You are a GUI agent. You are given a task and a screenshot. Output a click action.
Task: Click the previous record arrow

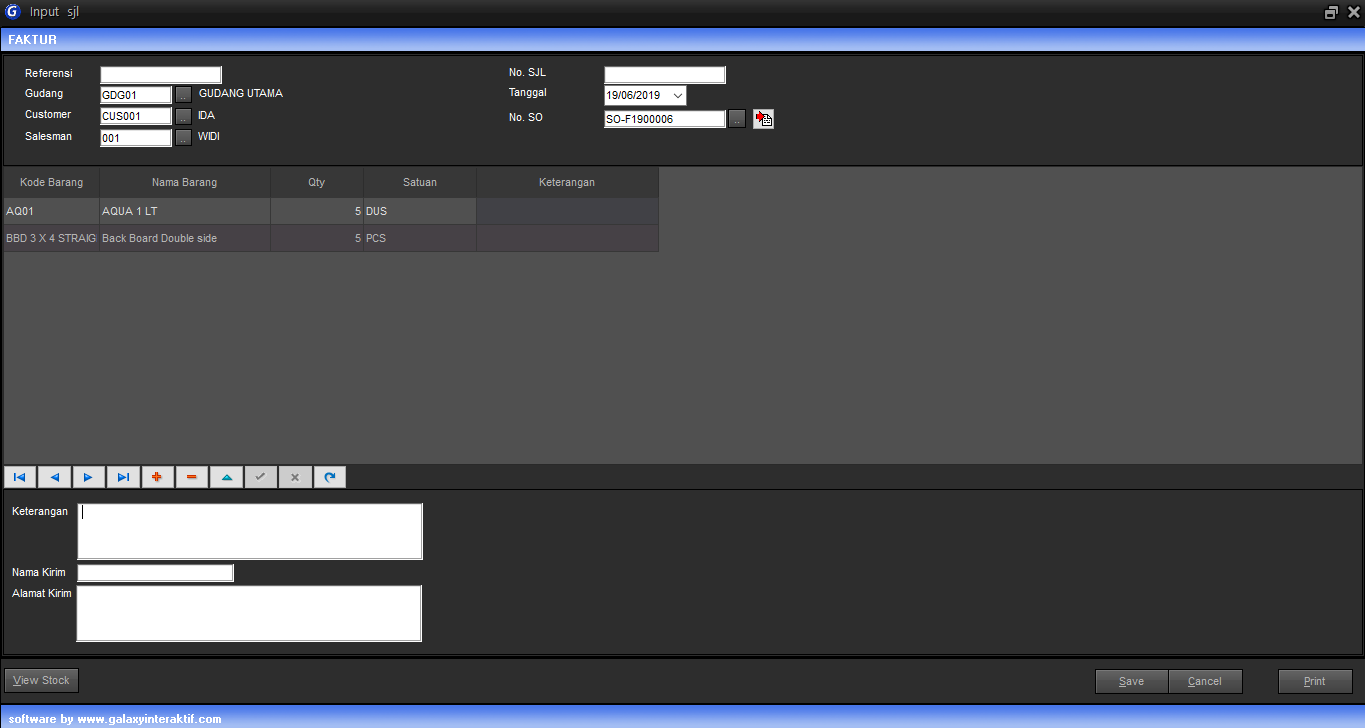pos(54,477)
